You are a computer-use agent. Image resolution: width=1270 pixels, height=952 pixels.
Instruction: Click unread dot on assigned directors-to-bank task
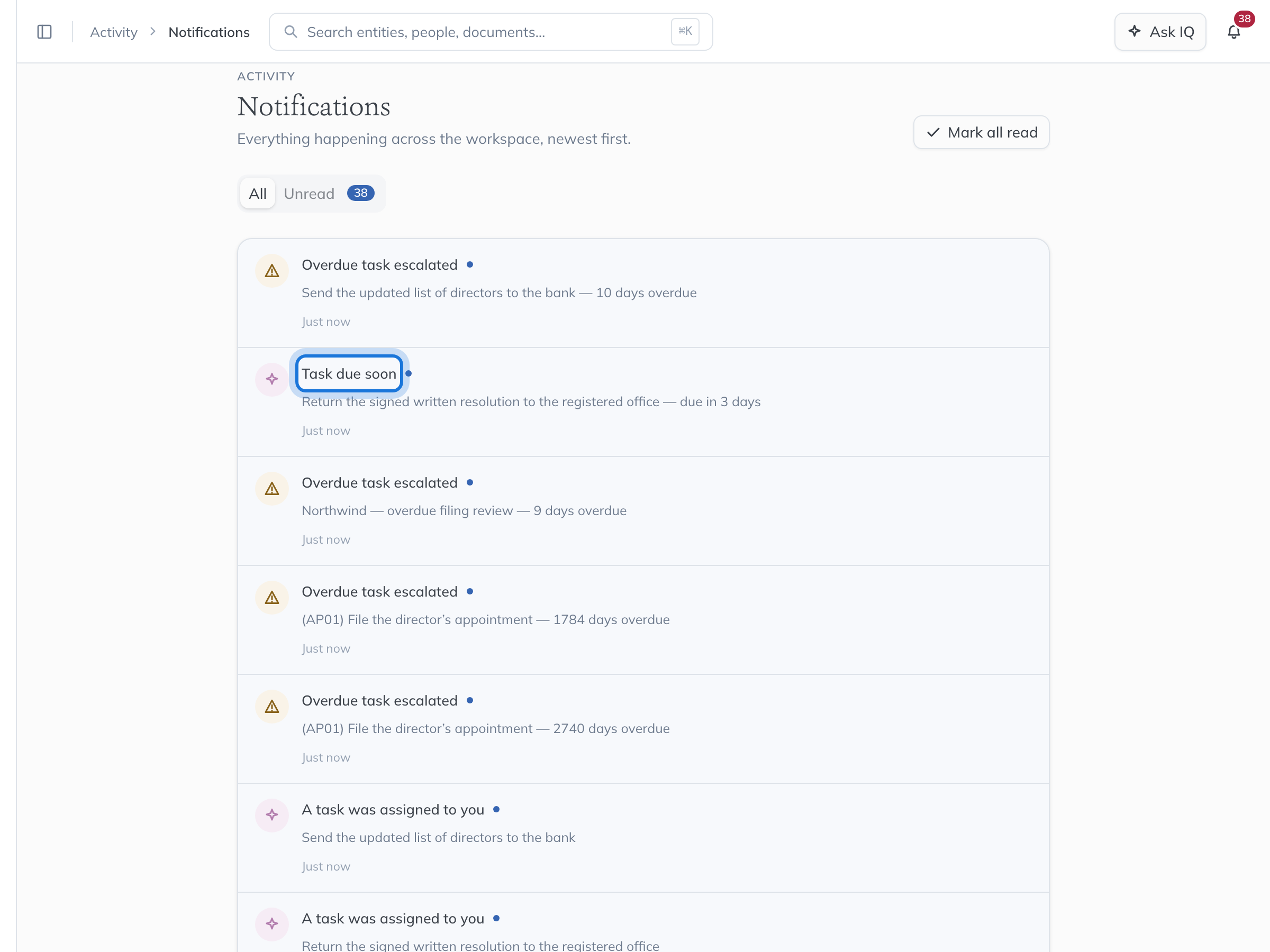point(497,810)
